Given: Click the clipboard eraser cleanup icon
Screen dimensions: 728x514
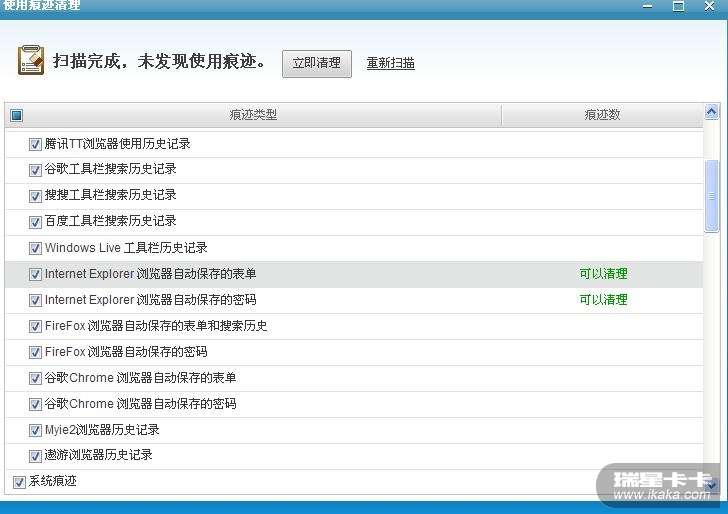Looking at the screenshot, I should pyautogui.click(x=31, y=60).
